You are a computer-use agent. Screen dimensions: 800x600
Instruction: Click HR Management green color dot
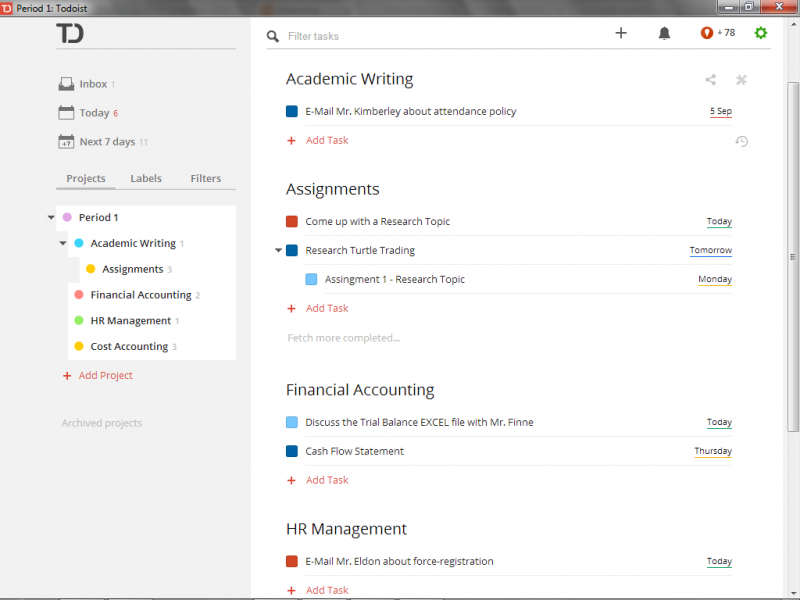pyautogui.click(x=79, y=320)
